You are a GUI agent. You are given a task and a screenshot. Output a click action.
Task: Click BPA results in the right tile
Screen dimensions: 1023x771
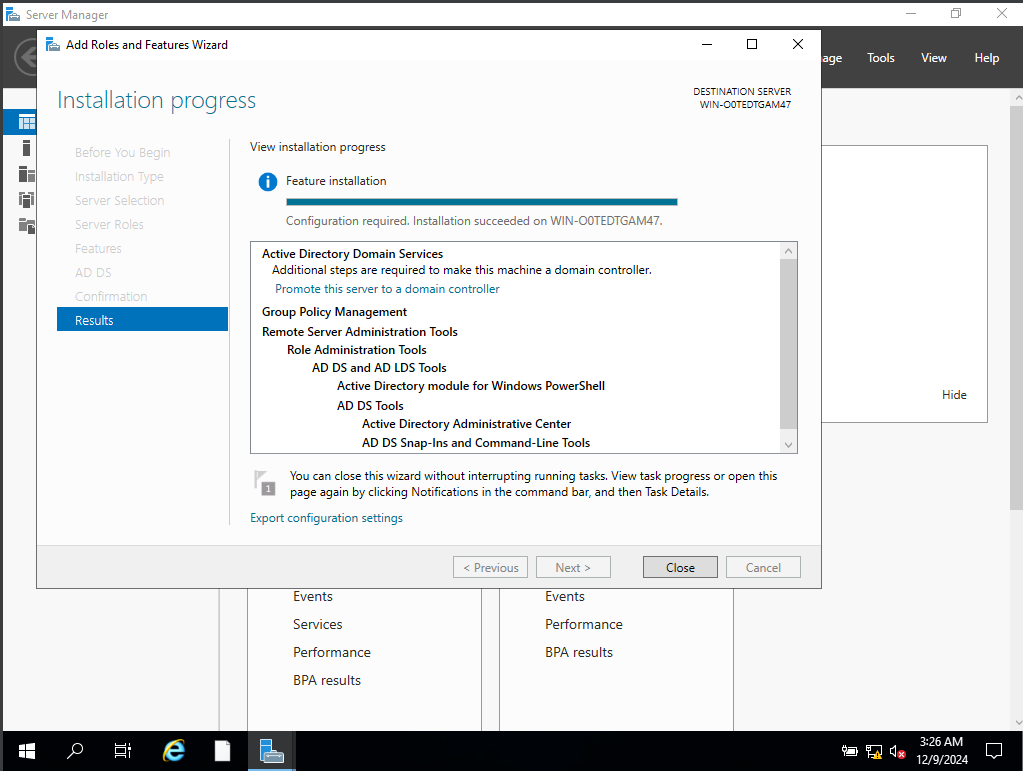[579, 652]
